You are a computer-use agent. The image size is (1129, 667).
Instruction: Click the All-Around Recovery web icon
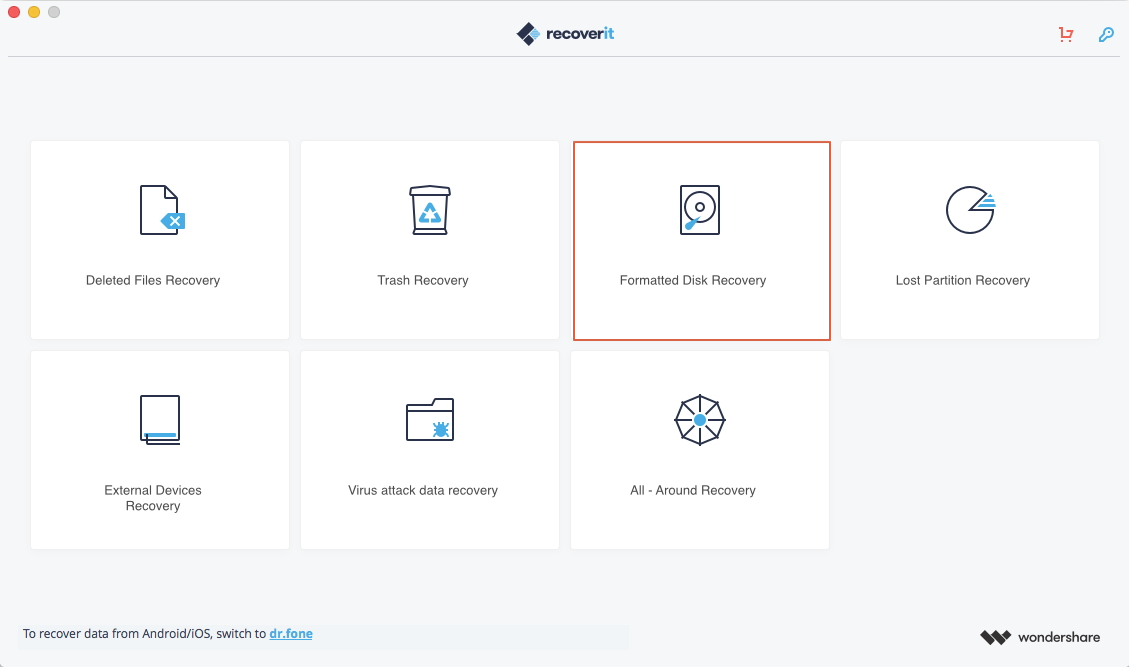point(700,419)
